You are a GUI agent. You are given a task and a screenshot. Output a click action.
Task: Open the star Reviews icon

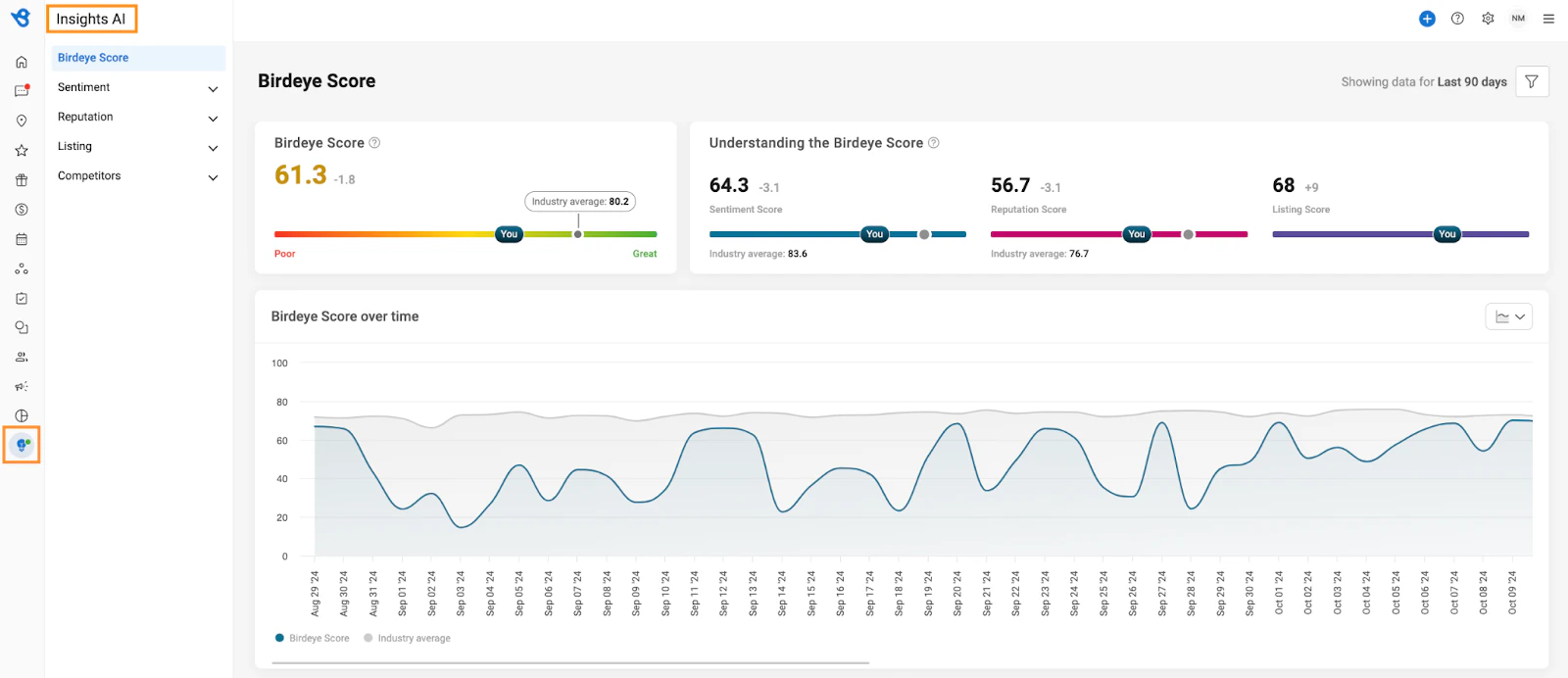[x=22, y=150]
